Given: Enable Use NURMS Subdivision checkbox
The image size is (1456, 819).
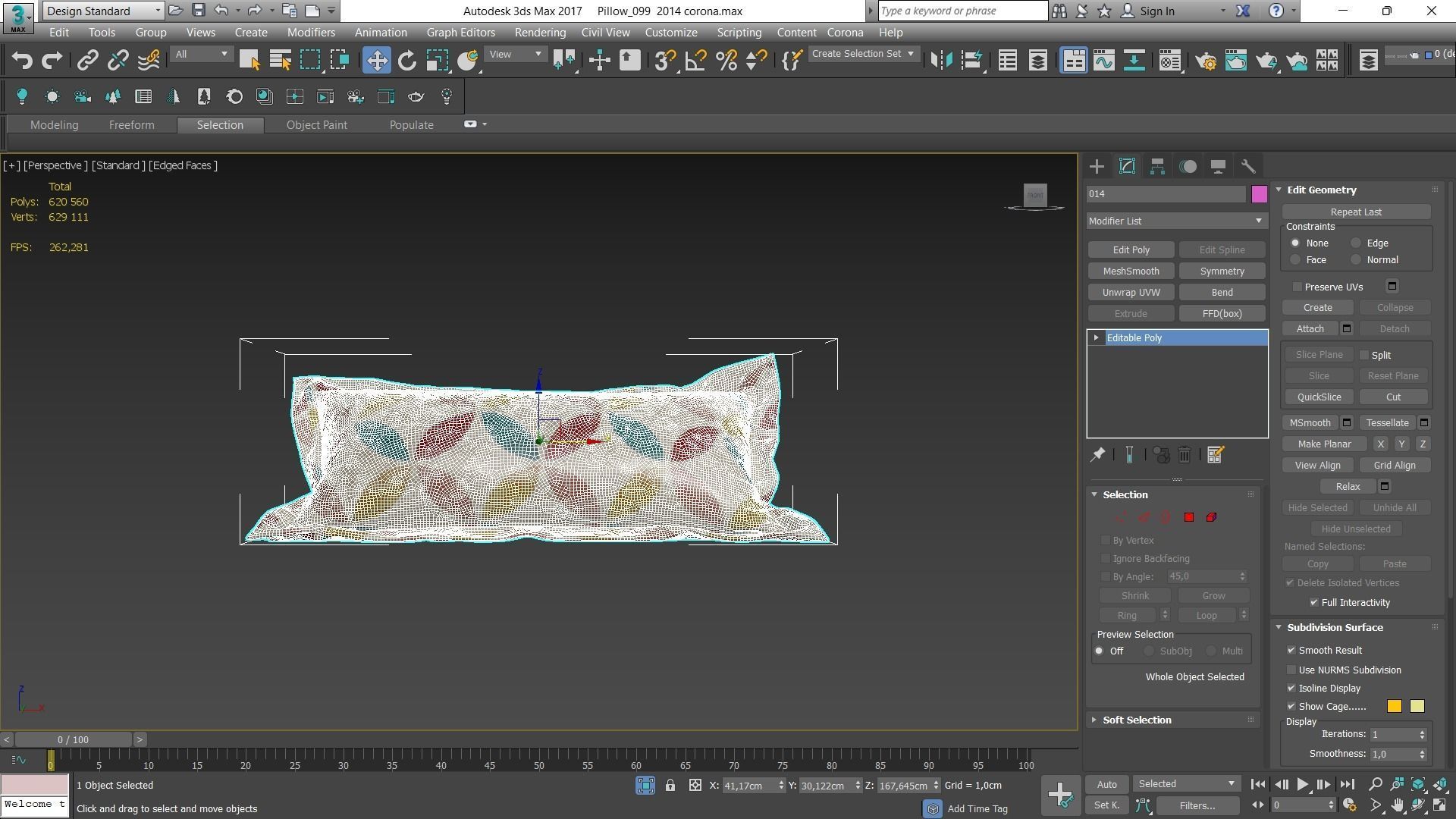Looking at the screenshot, I should 1291,670.
